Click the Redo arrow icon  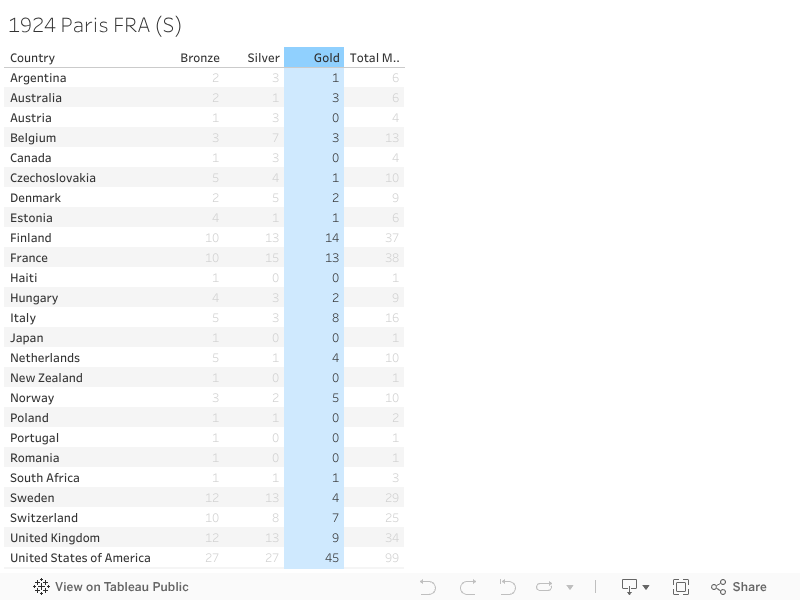468,587
